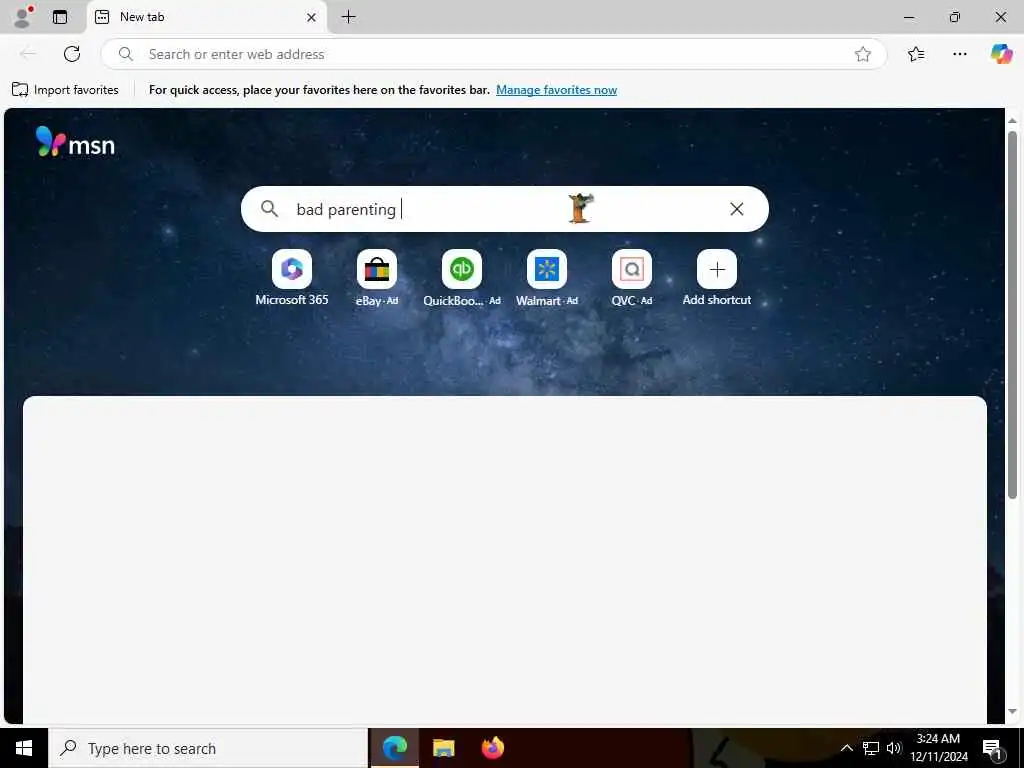
Task: Open the volume tray icon
Action: click(x=894, y=748)
